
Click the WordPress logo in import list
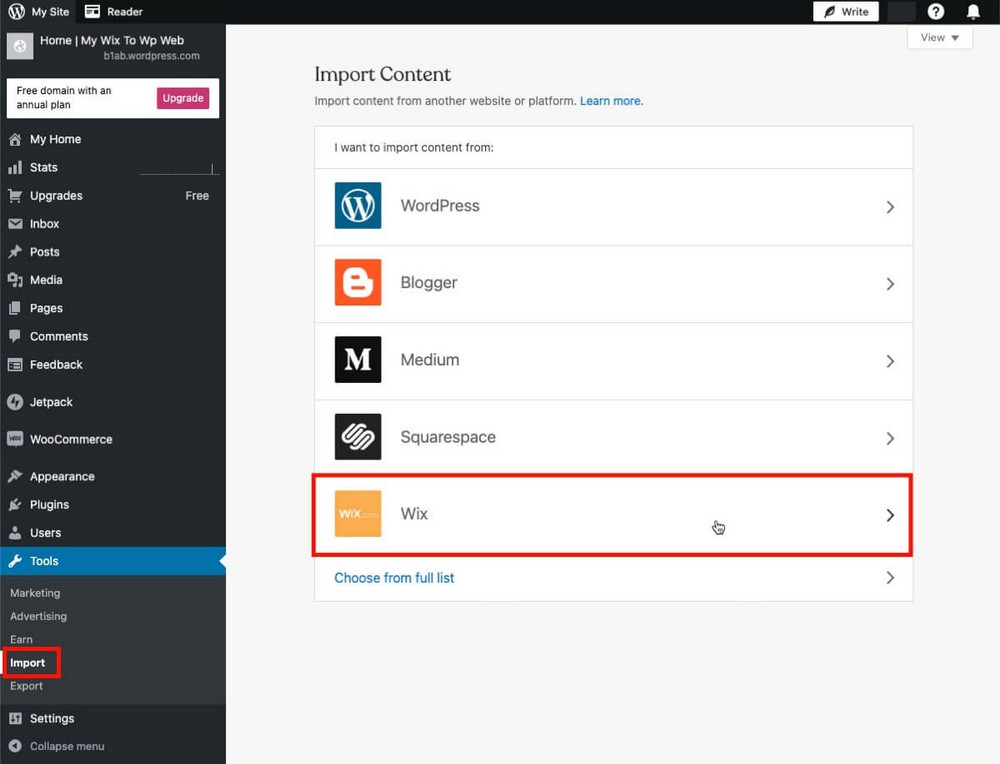(358, 206)
